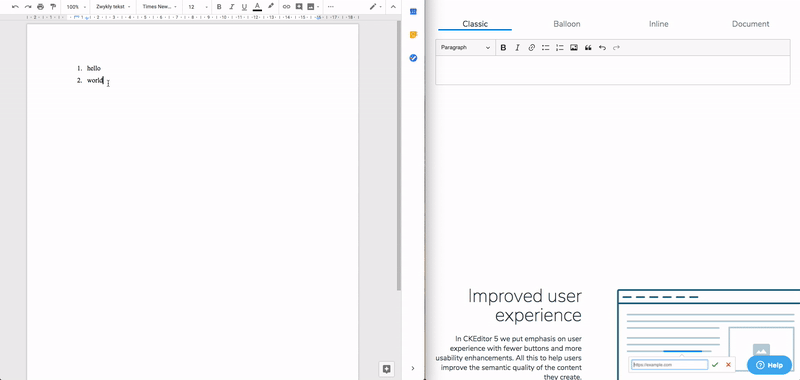Open the highlight color picker
This screenshot has width=800, height=380.
pyautogui.click(x=271, y=7)
